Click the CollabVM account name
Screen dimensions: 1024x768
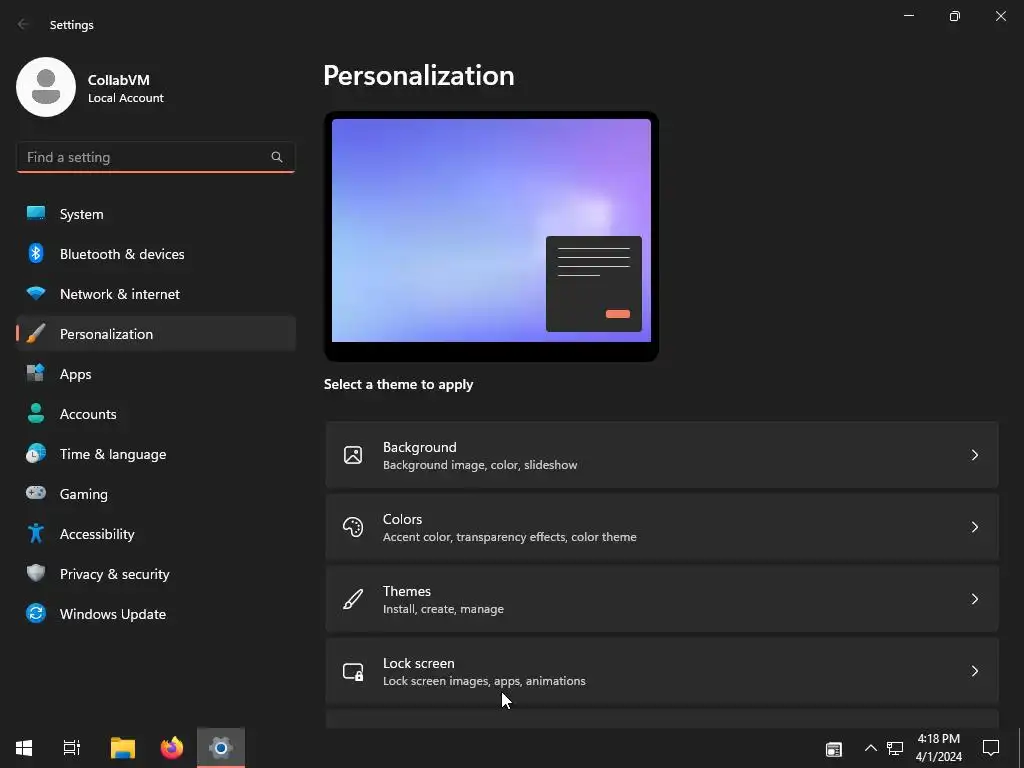[x=119, y=80]
